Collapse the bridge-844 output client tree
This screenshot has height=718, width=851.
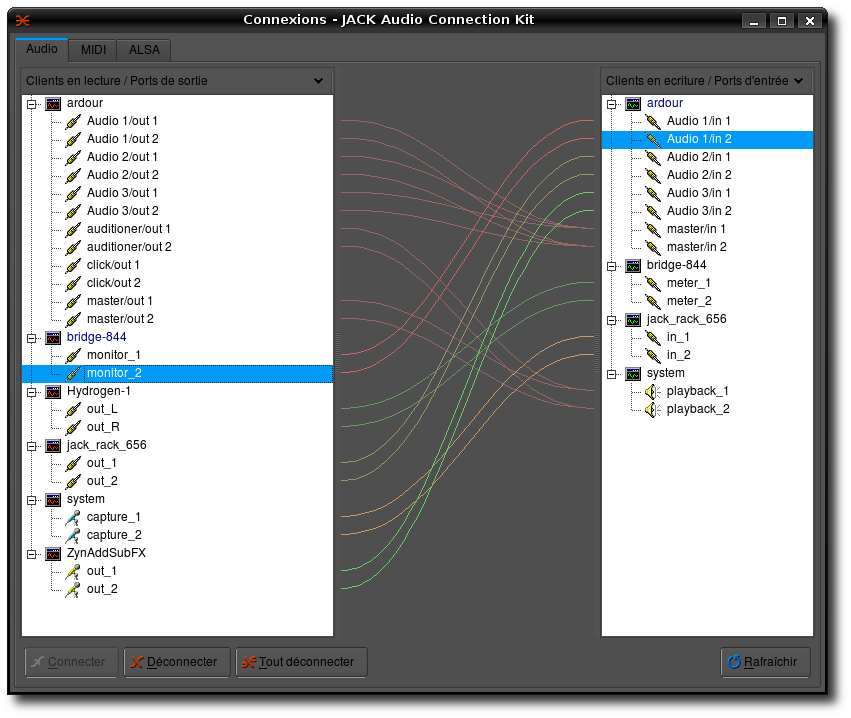(31, 338)
